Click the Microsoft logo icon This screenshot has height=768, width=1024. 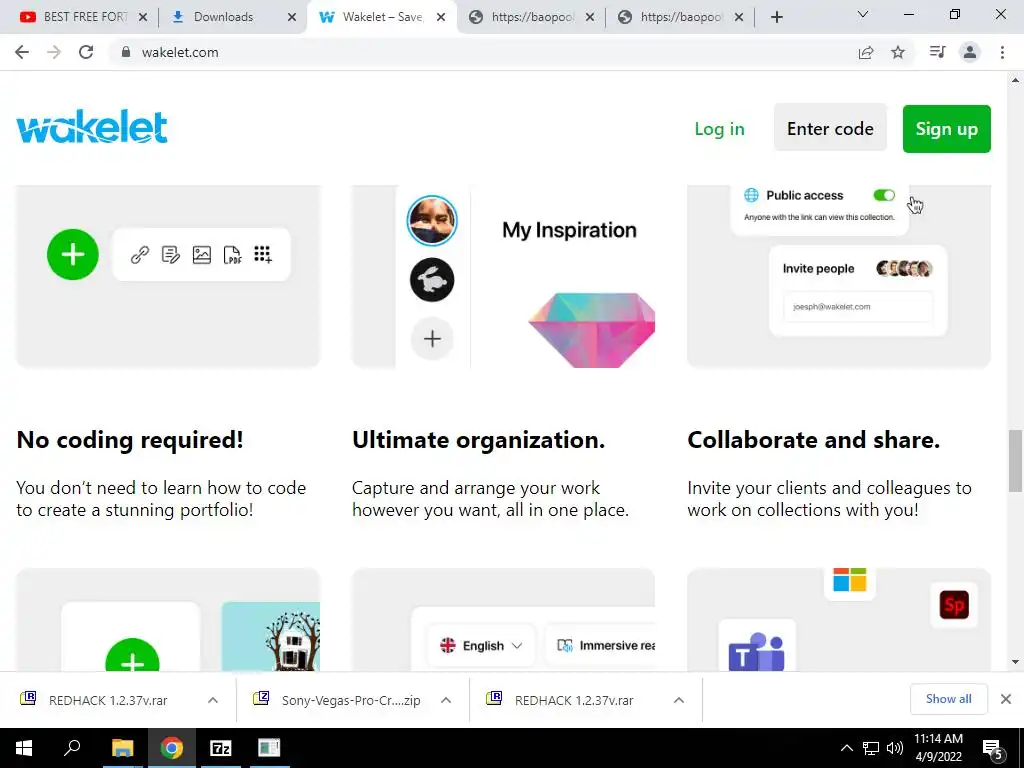pyautogui.click(x=850, y=579)
